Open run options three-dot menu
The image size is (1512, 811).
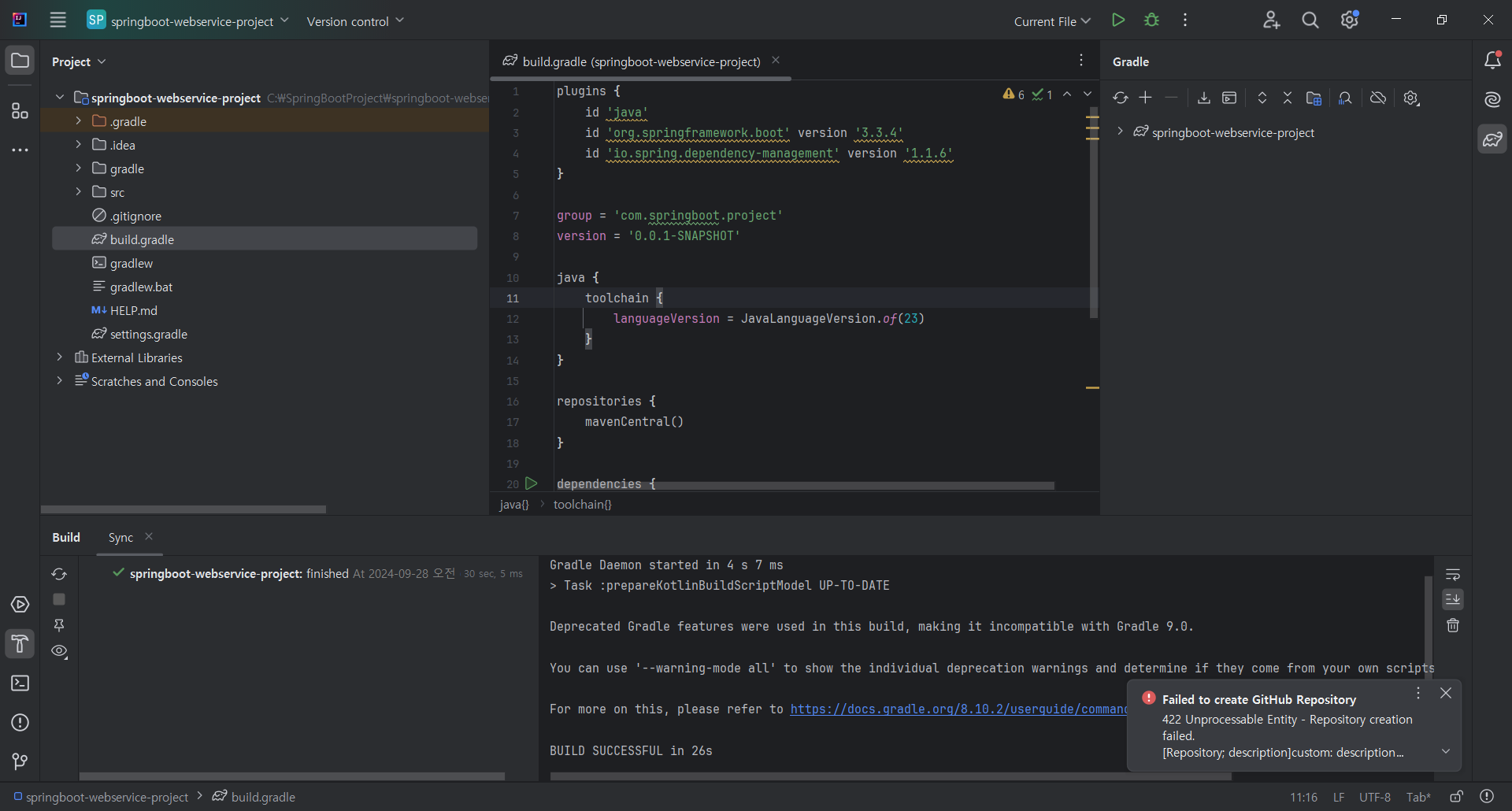click(1185, 20)
